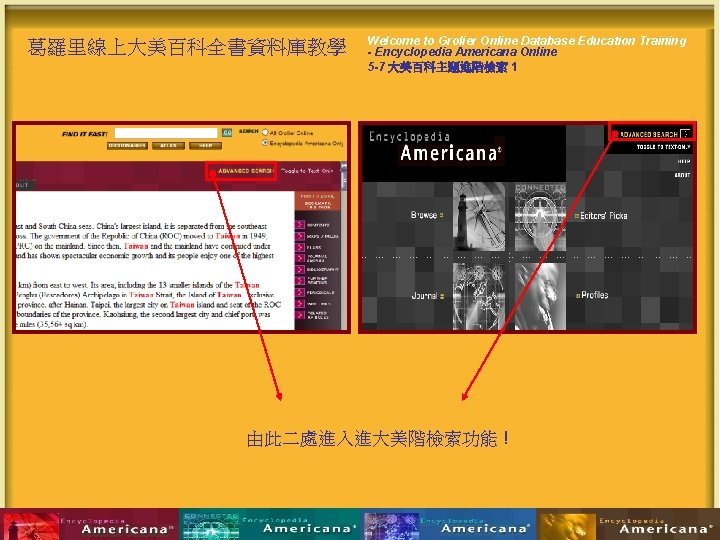This screenshot has width=720, height=540.
Task: Open the Editors' Picks section
Action: [603, 215]
